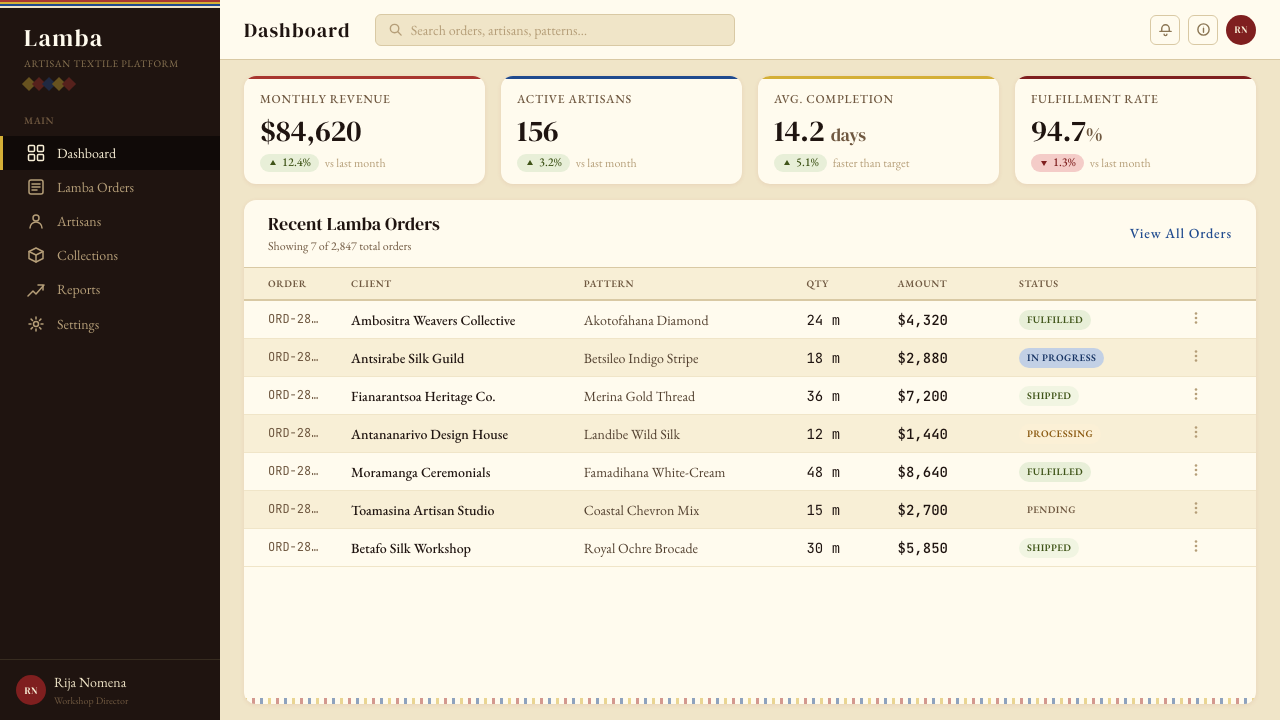The height and width of the screenshot is (720, 1280).
Task: Open row menu for Ambositra Weavers Collective
Action: [x=1195, y=319]
